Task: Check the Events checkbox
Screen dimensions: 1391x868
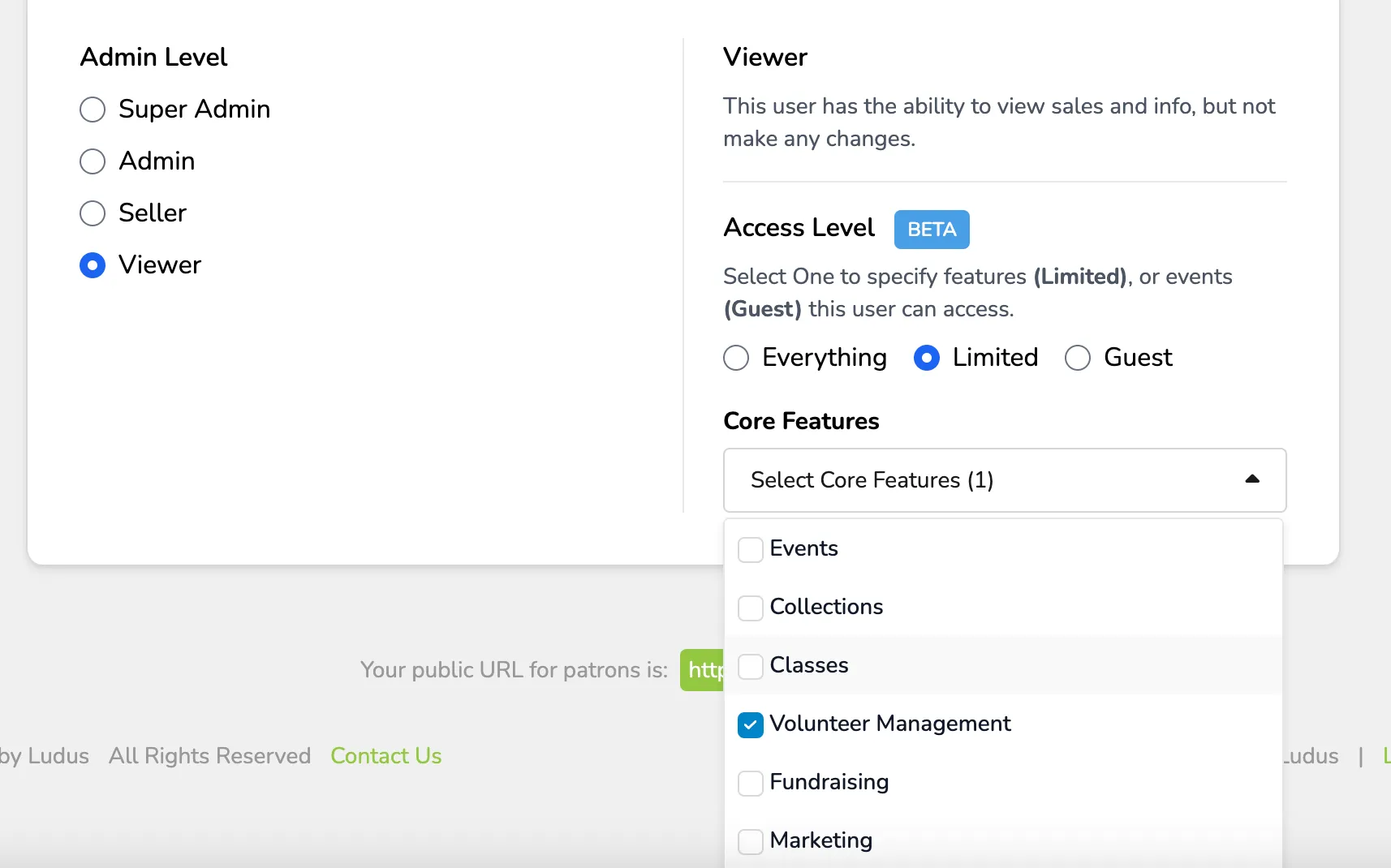Action: [751, 549]
